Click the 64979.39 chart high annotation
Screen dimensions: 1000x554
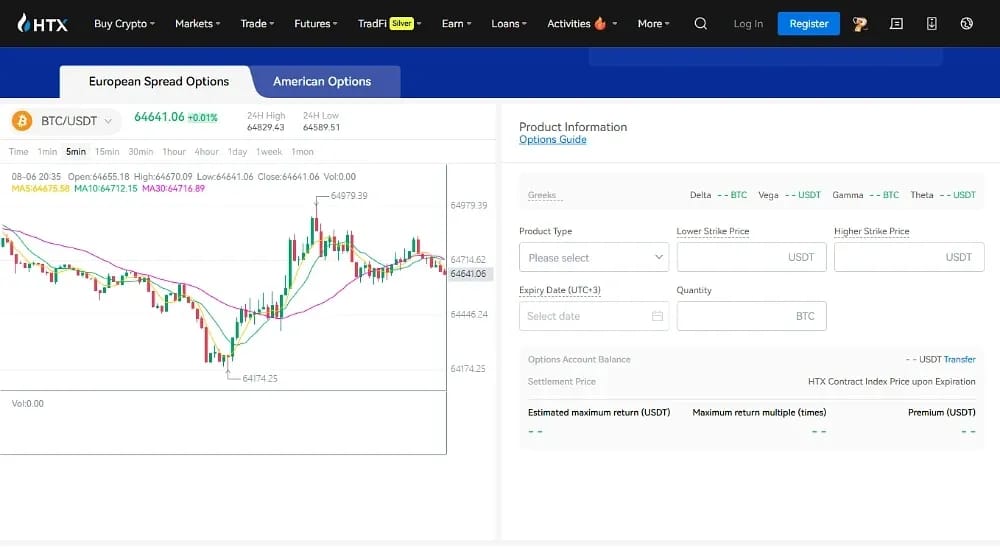point(349,196)
